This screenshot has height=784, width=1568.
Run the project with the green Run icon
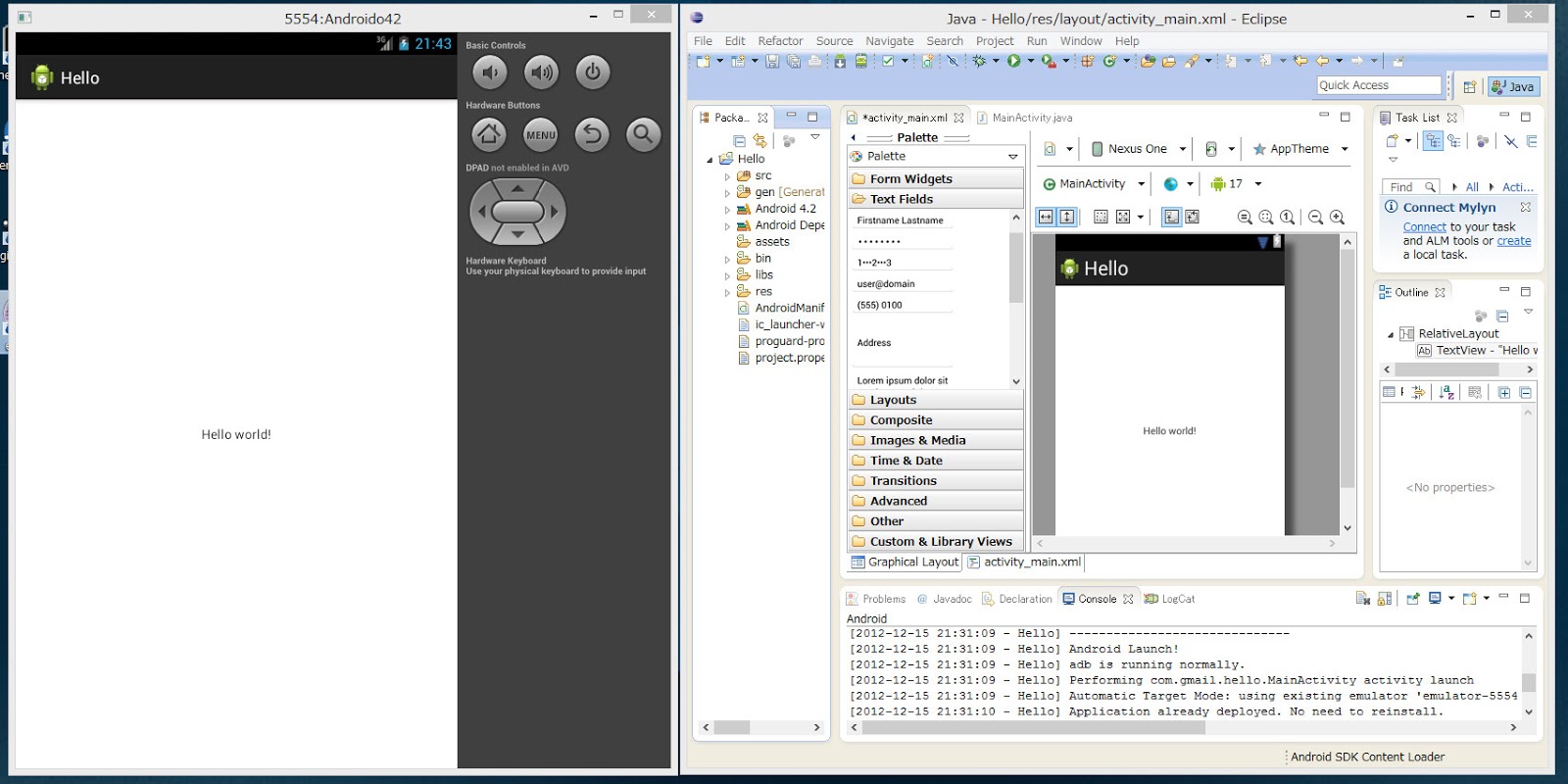click(x=1013, y=61)
